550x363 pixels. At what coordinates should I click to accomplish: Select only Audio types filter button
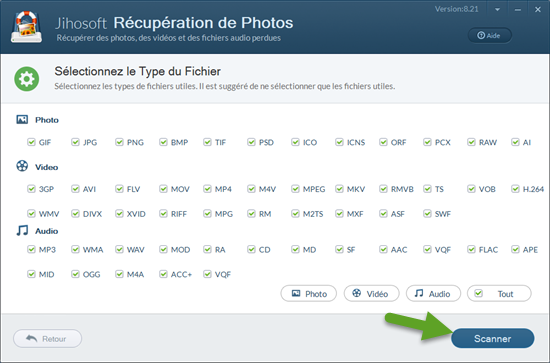coord(433,294)
